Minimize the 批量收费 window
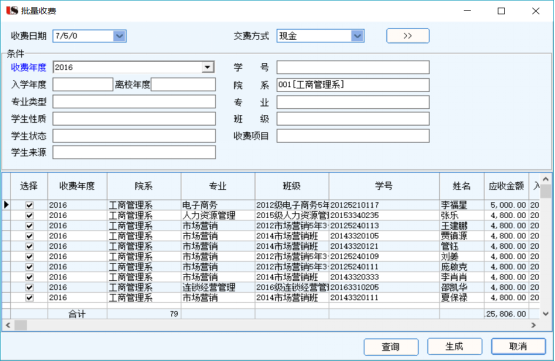 [x=467, y=11]
